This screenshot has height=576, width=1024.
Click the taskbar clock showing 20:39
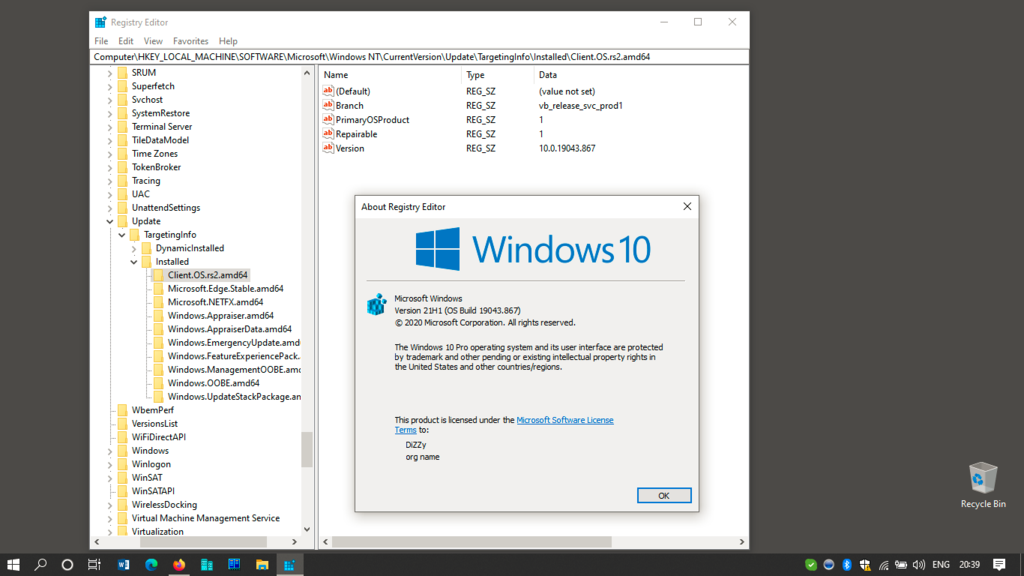pyautogui.click(x=969, y=564)
